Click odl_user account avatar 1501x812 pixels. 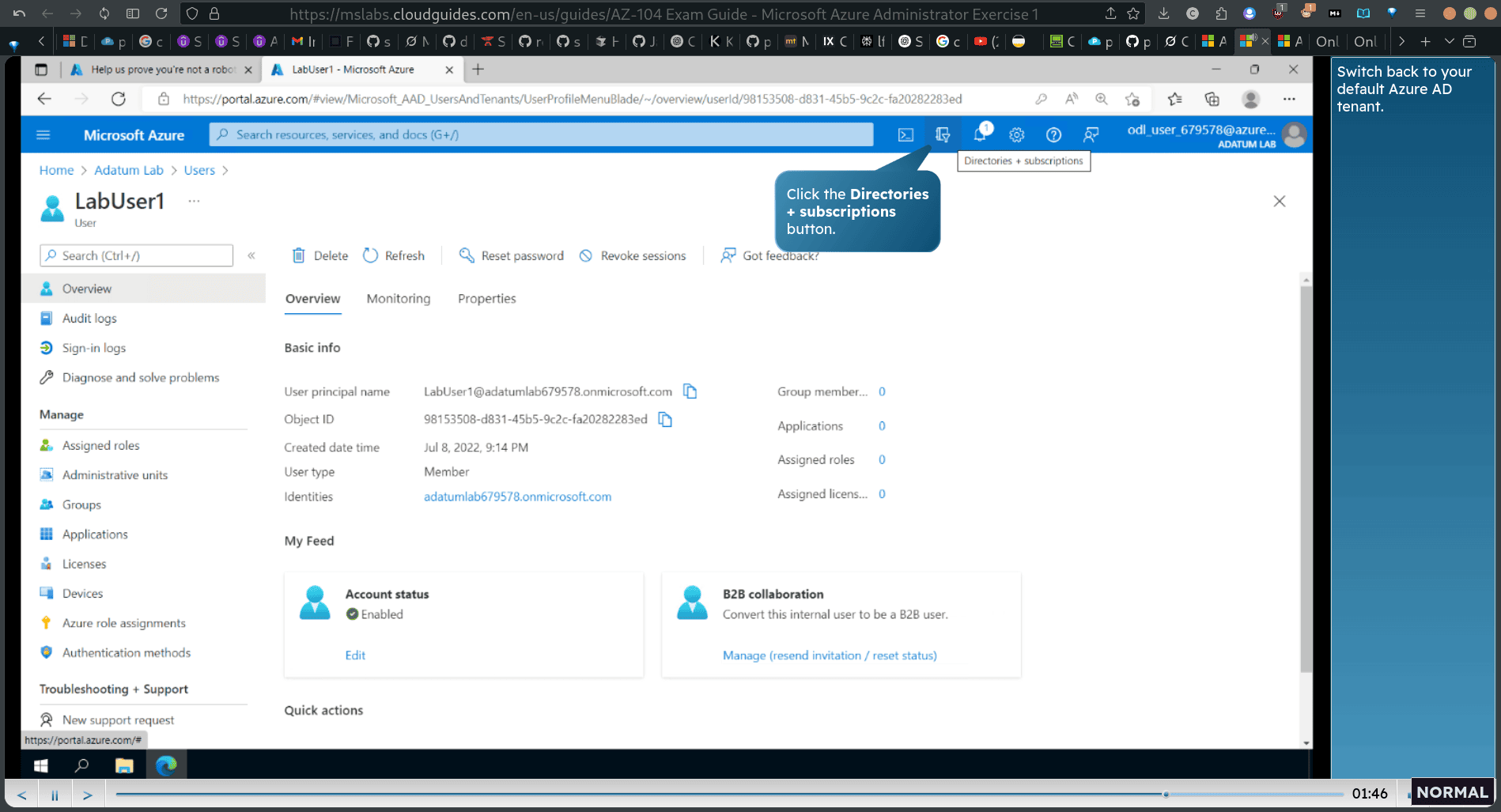tap(1294, 135)
